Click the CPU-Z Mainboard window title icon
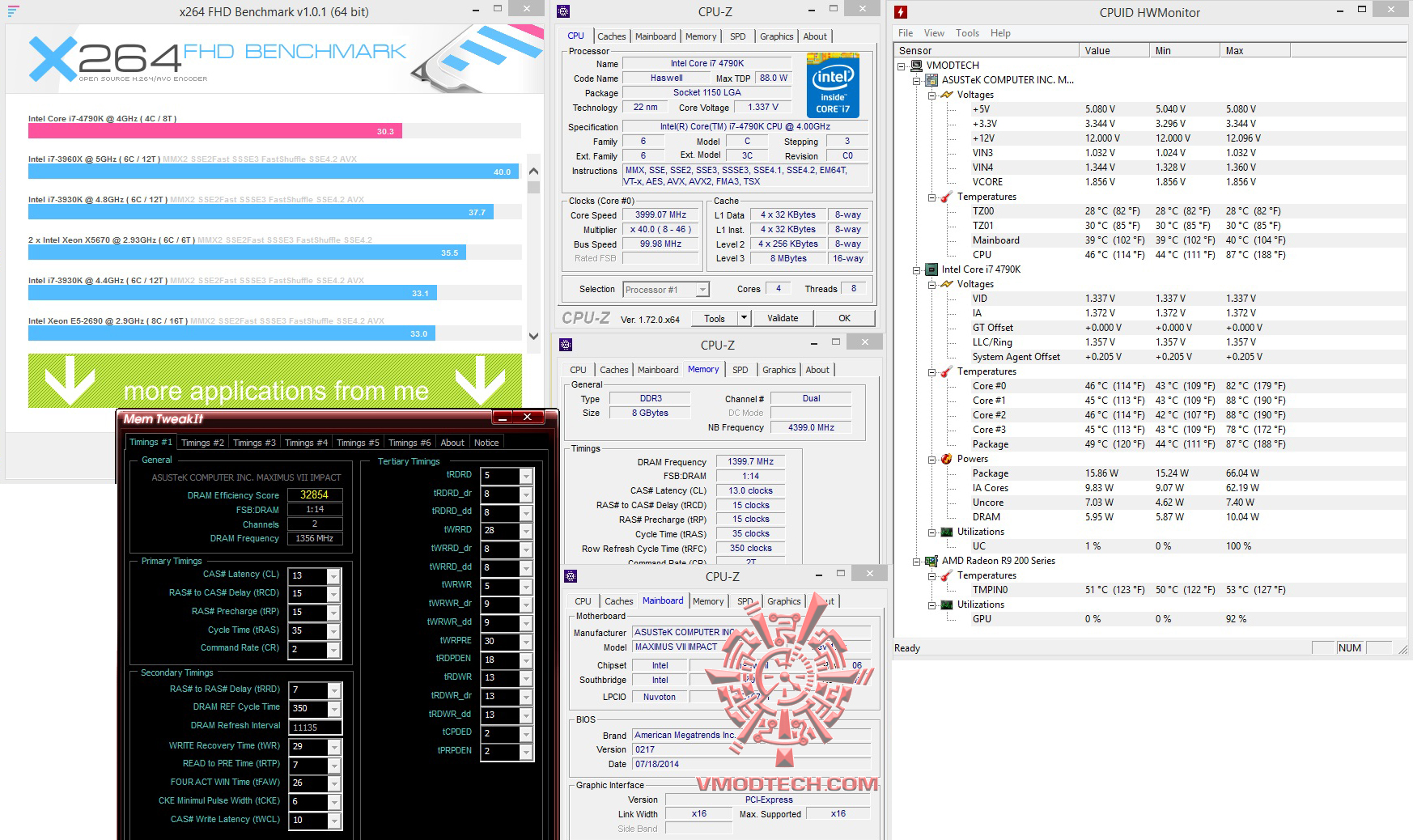1413x840 pixels. click(571, 576)
